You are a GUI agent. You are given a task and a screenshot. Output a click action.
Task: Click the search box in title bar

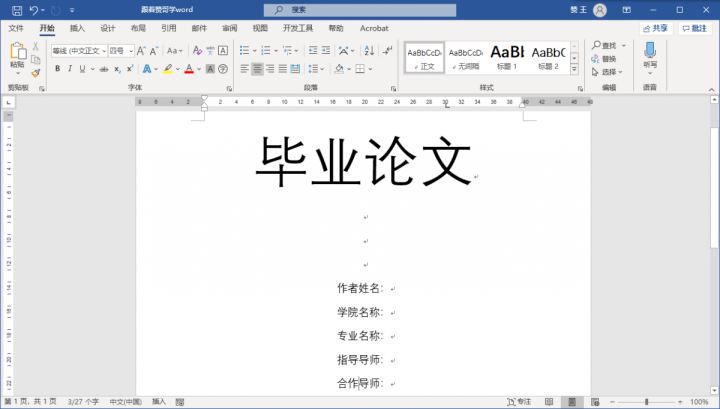coord(360,10)
